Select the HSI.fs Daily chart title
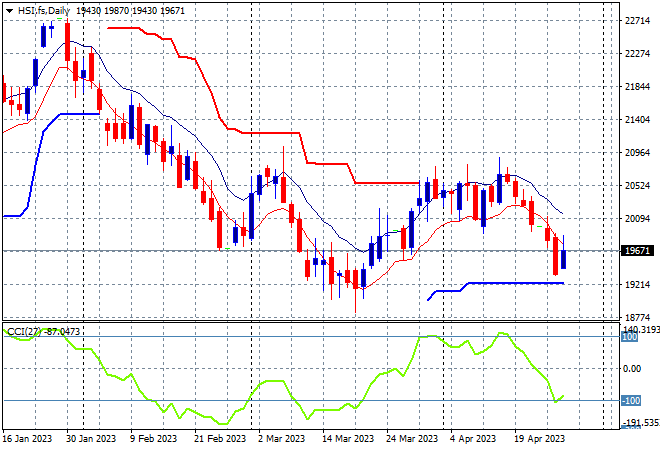The height and width of the screenshot is (450, 660). pos(43,11)
